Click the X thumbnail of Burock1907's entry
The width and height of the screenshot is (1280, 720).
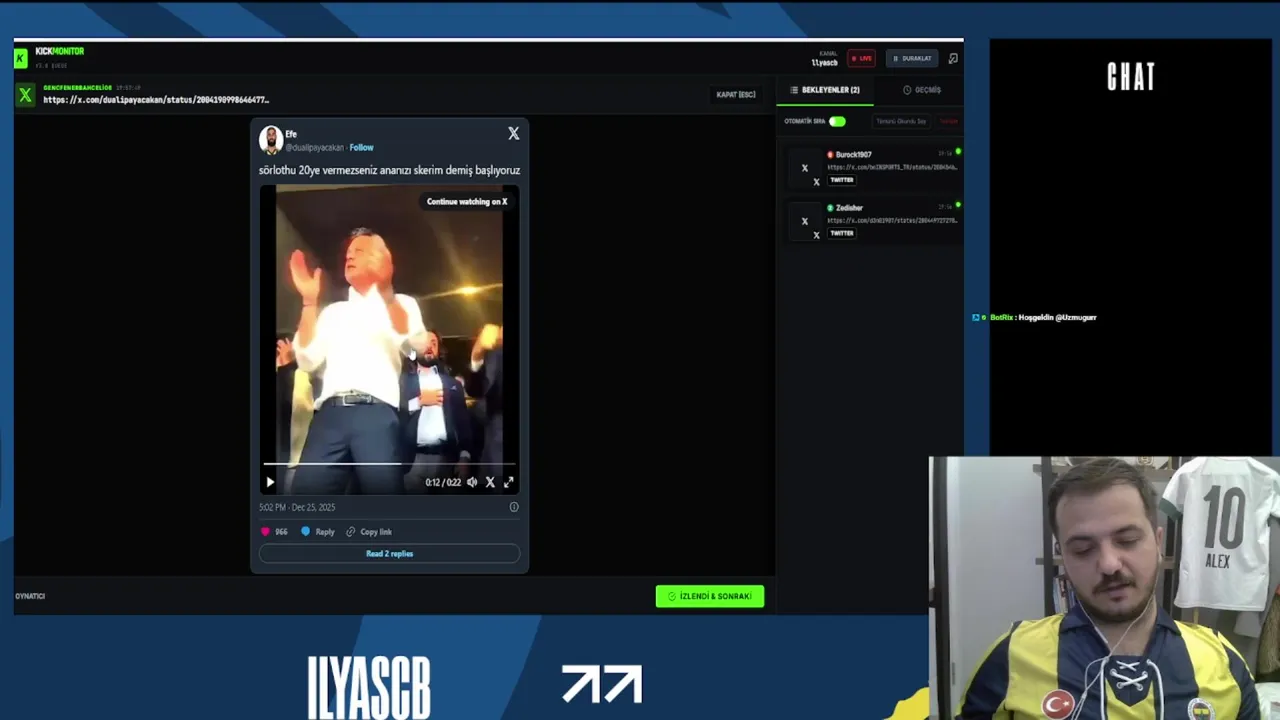pos(804,168)
